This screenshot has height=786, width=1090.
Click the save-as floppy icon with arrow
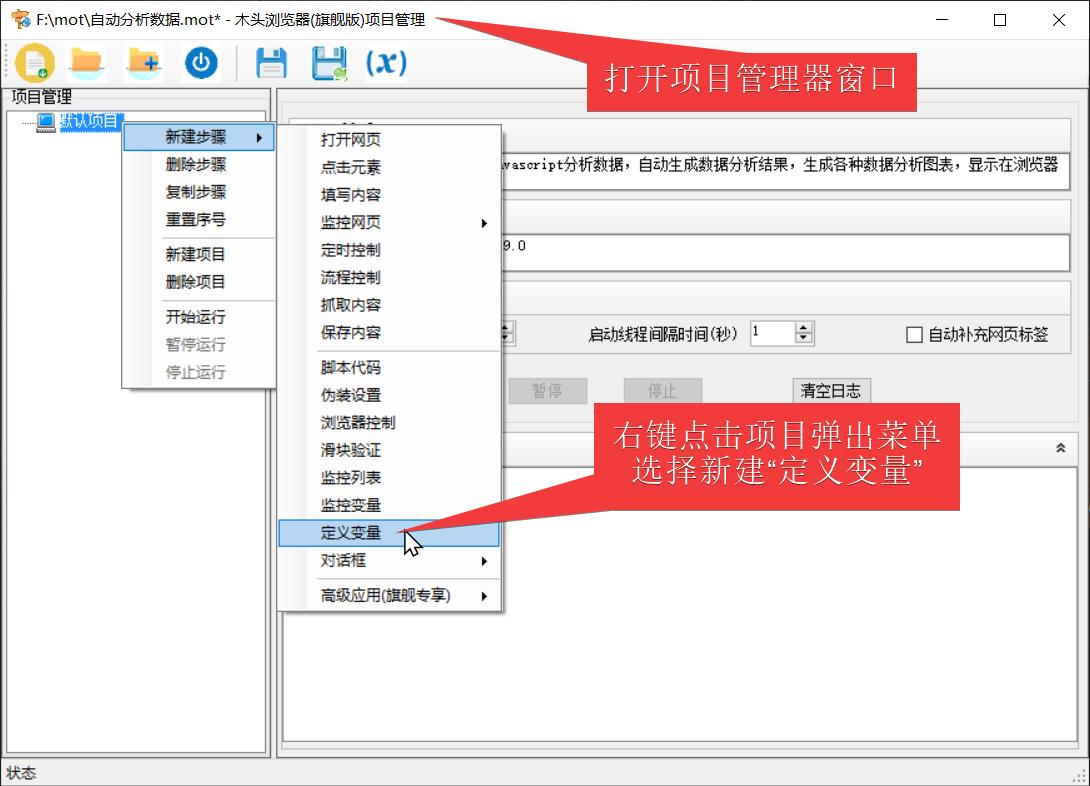point(329,63)
